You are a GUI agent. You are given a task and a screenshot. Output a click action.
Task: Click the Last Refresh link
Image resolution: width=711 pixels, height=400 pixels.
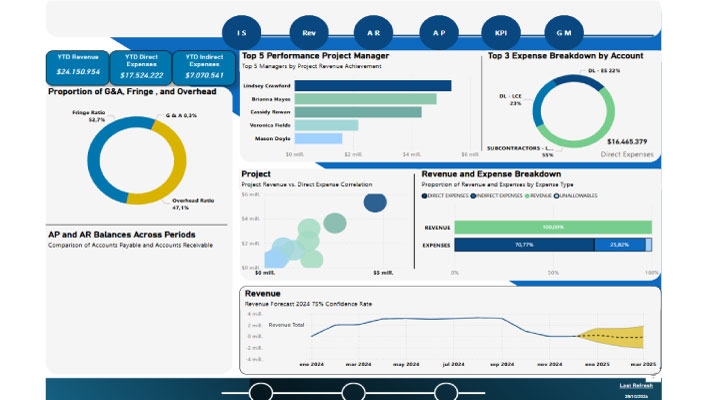636,385
